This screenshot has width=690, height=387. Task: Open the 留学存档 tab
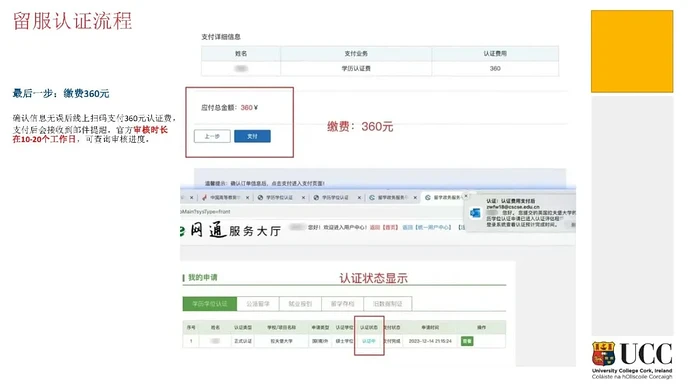(342, 304)
